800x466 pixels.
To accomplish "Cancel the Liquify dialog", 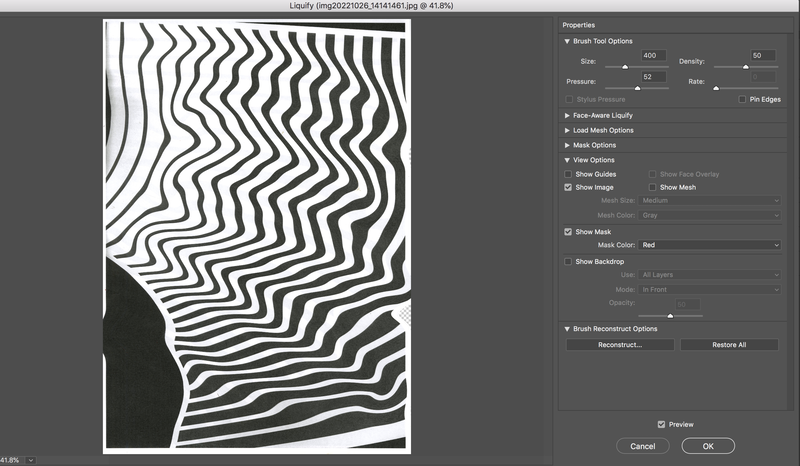I will (642, 446).
